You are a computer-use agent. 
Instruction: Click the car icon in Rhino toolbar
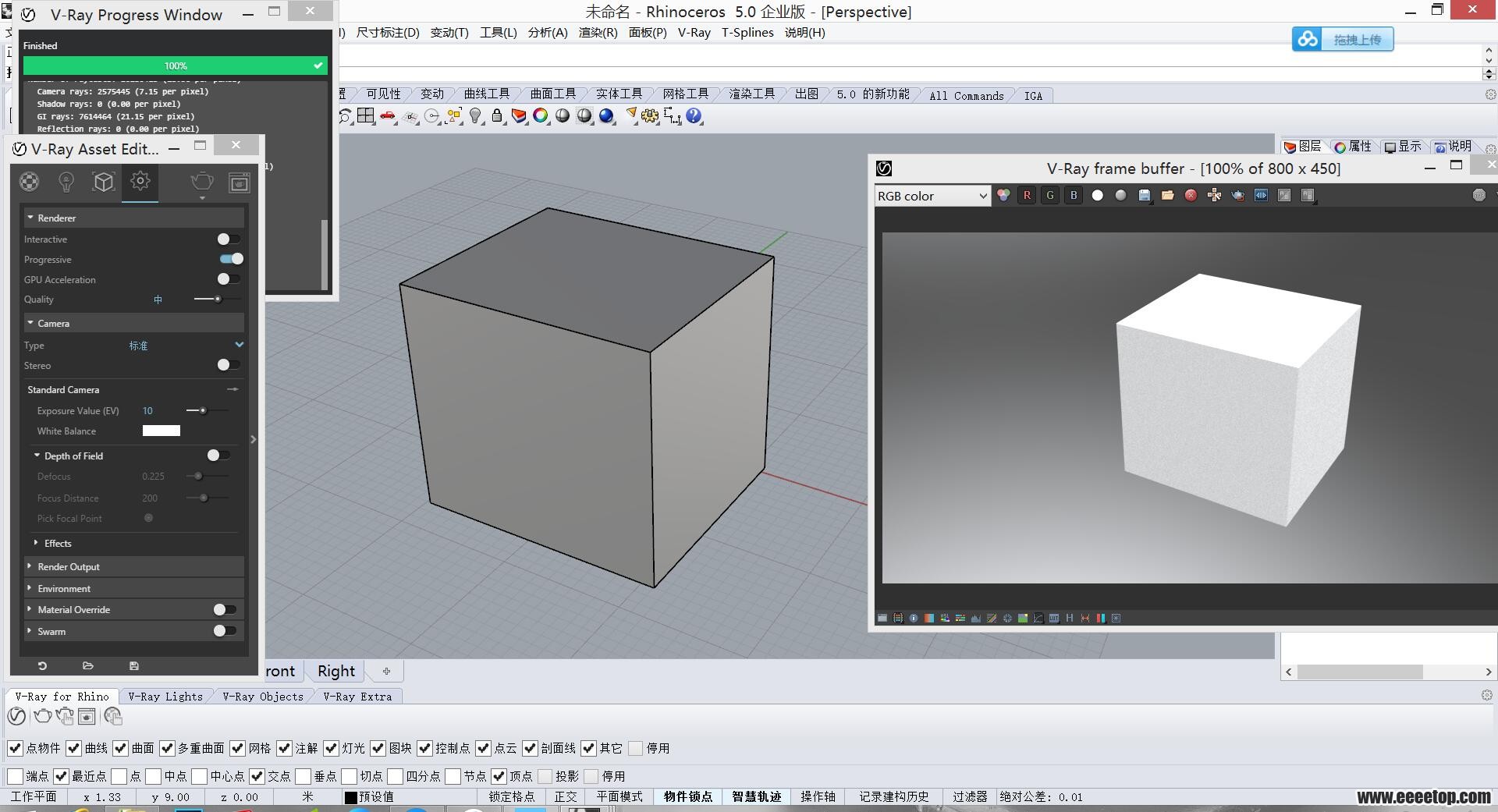tap(388, 116)
